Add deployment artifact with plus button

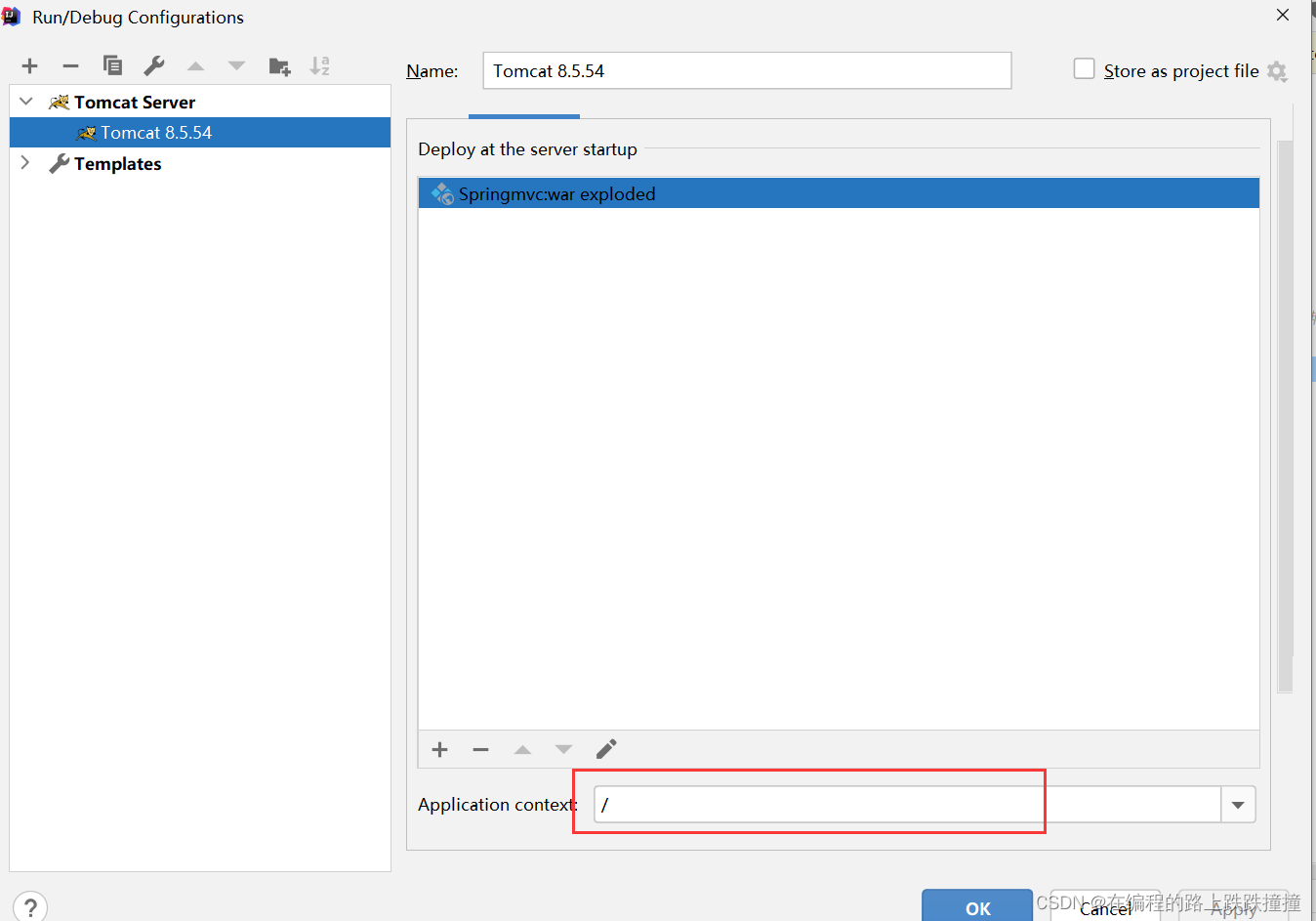tap(439, 749)
